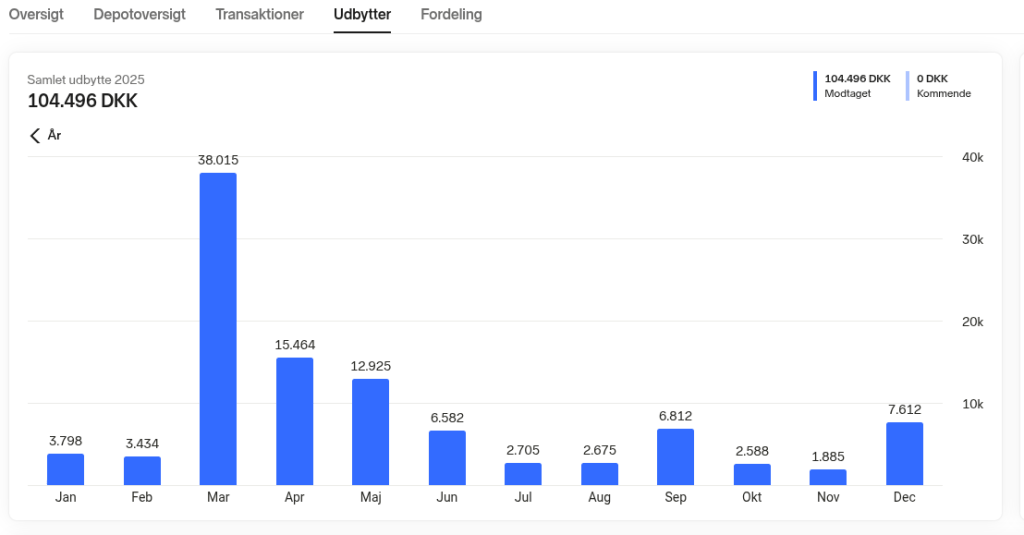The image size is (1024, 535).
Task: Select the March bar showing 38.015
Action: (x=218, y=329)
